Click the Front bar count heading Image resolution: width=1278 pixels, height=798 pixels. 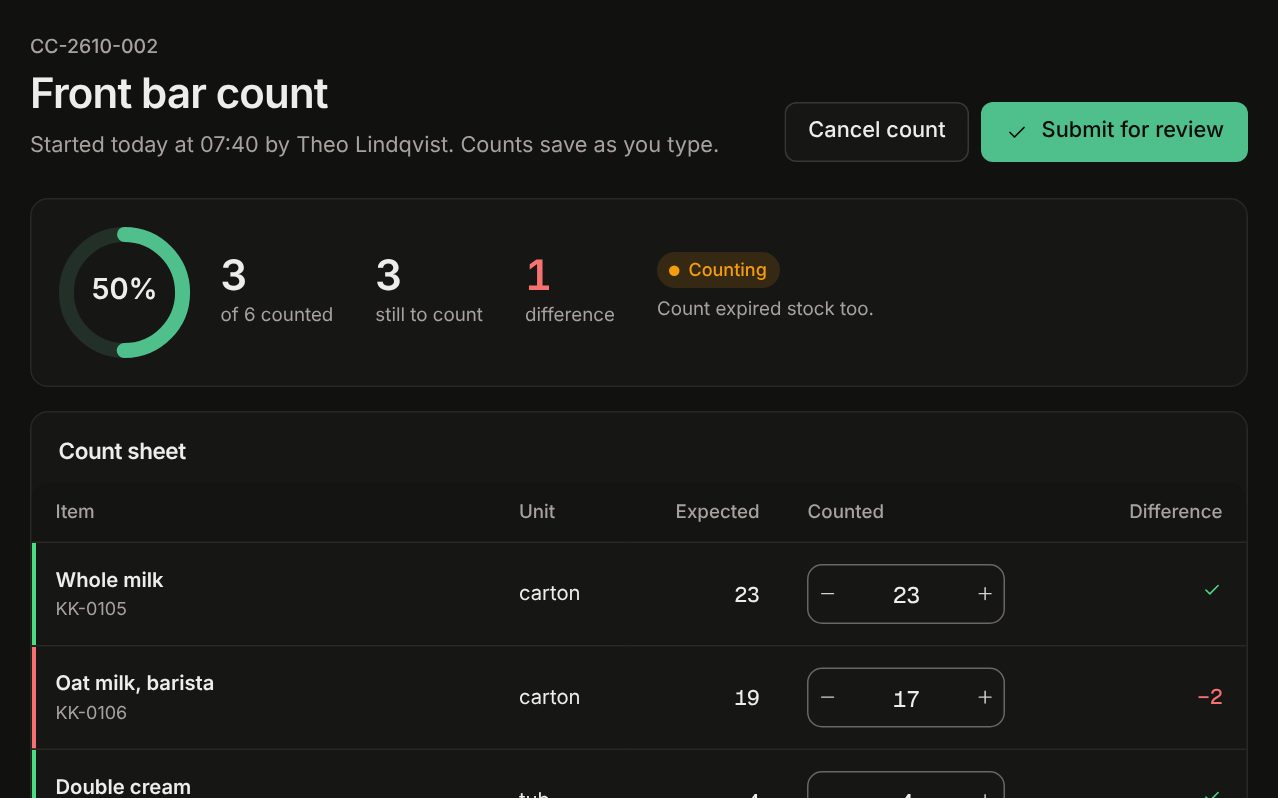(179, 93)
